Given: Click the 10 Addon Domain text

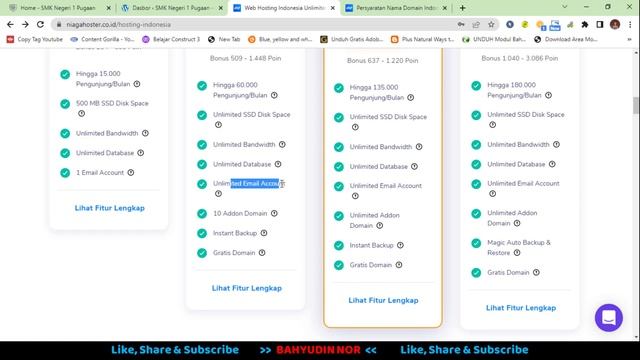Looking at the screenshot, I should pyautogui.click(x=240, y=213).
